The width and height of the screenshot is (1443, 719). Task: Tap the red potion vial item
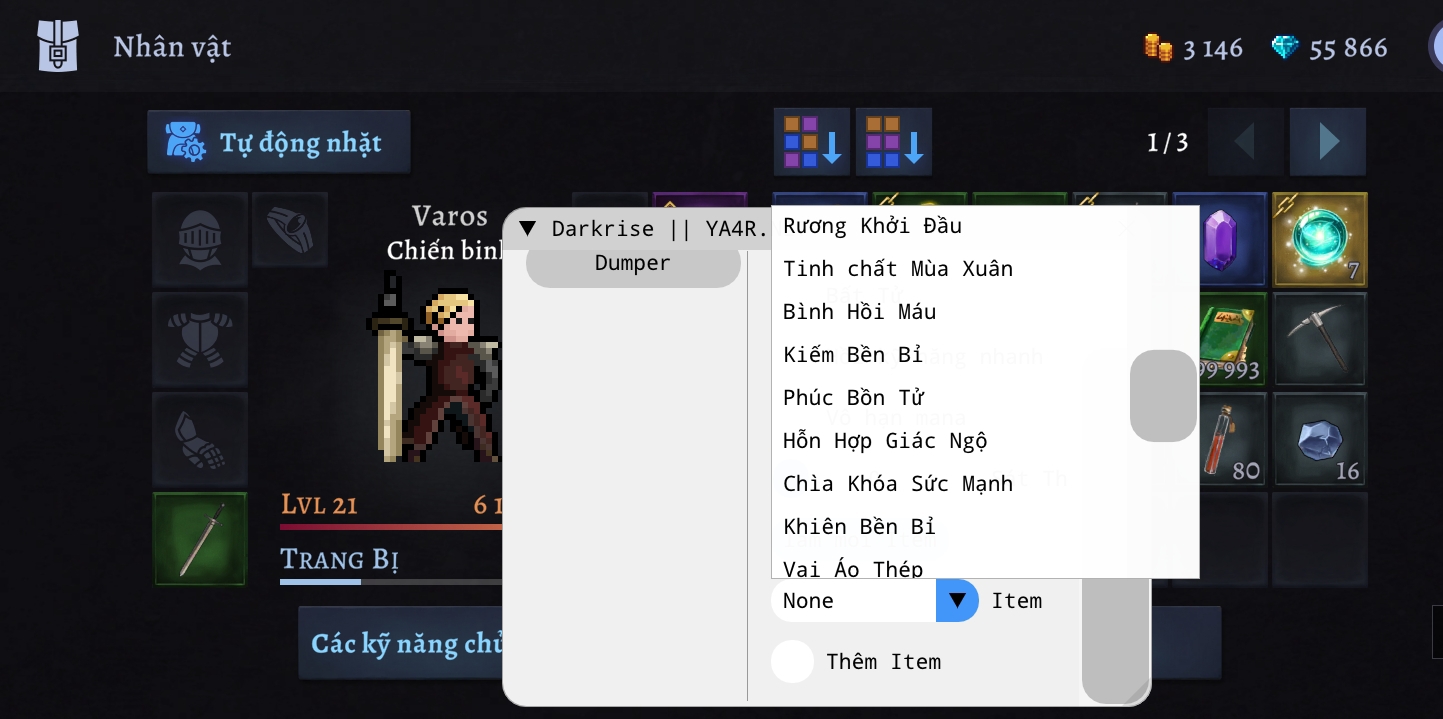tap(1230, 440)
